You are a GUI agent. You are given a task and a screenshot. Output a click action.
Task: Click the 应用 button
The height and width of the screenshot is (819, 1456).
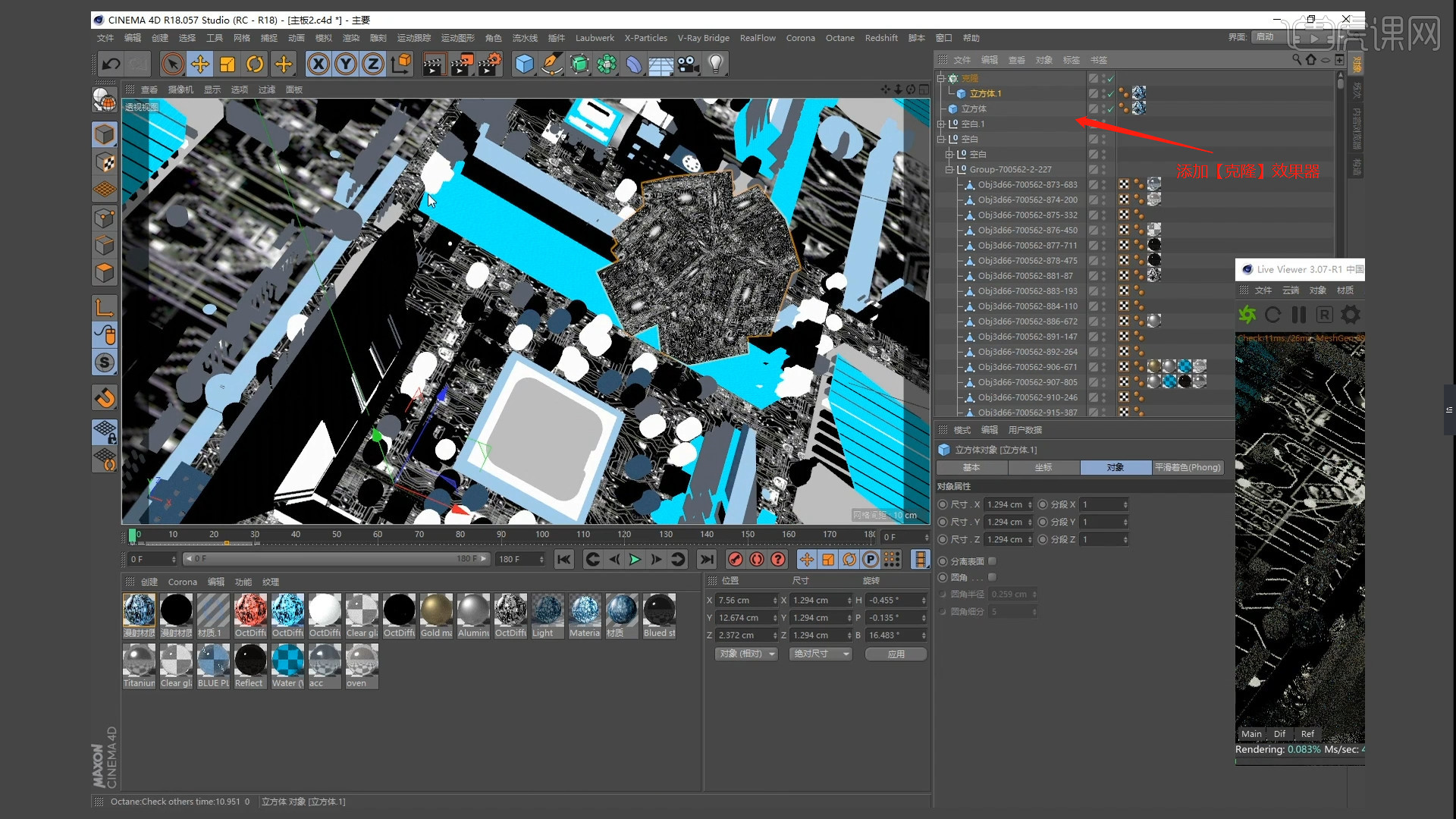click(x=896, y=654)
